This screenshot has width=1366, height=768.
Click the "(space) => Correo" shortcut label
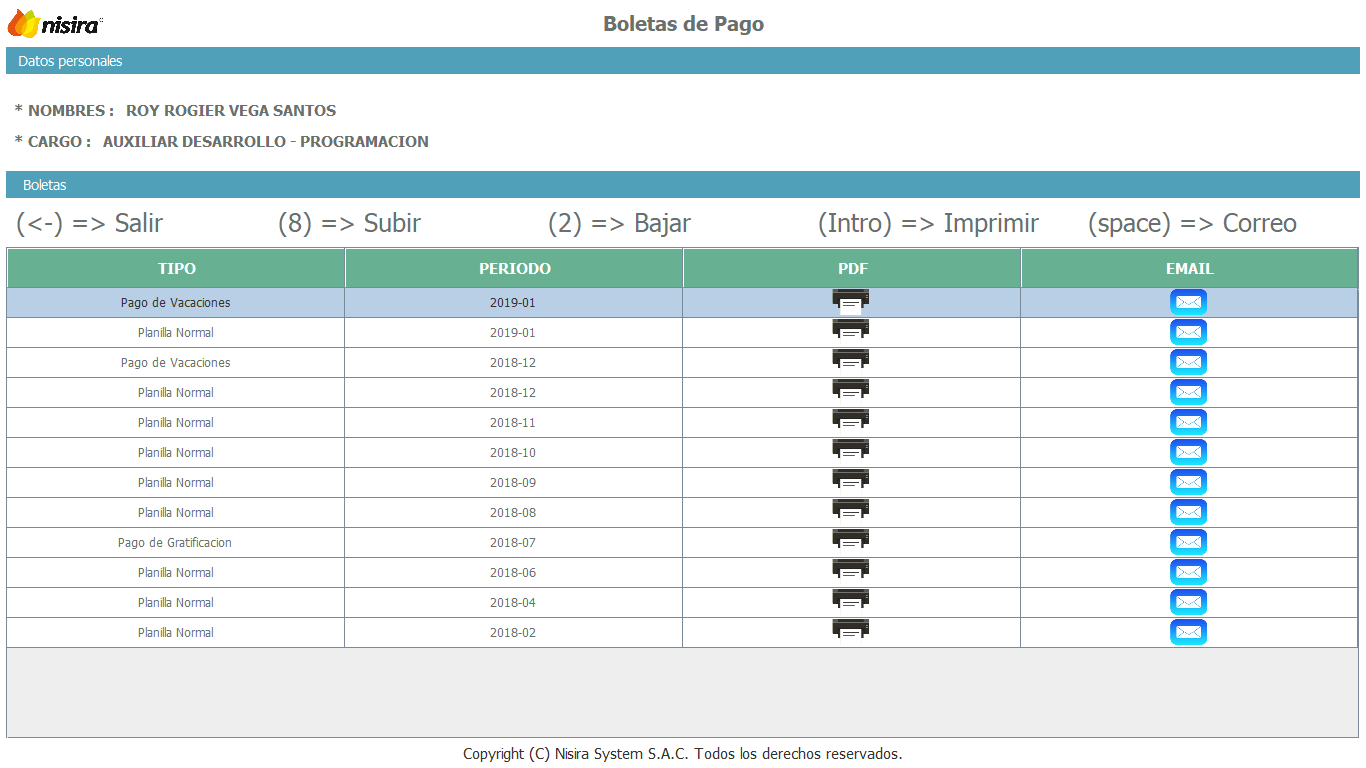tap(1192, 223)
